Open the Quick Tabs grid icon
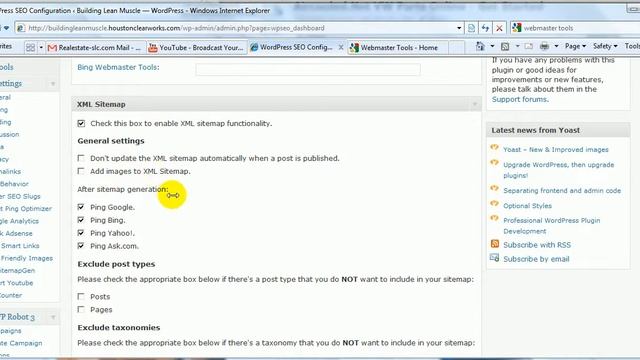This screenshot has width=640, height=360. pyautogui.click(x=30, y=47)
